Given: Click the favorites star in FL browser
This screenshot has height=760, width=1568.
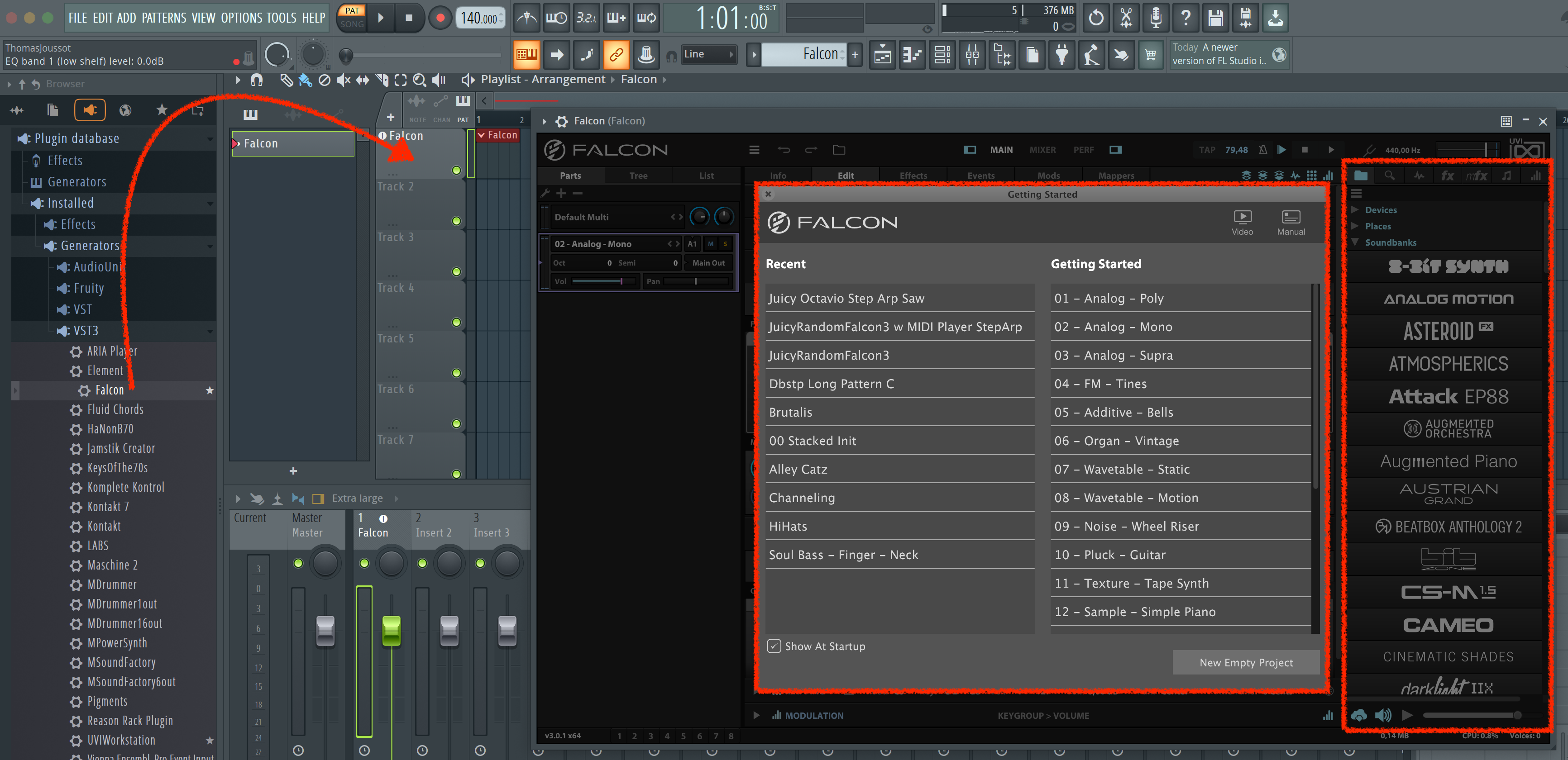Looking at the screenshot, I should coord(161,110).
